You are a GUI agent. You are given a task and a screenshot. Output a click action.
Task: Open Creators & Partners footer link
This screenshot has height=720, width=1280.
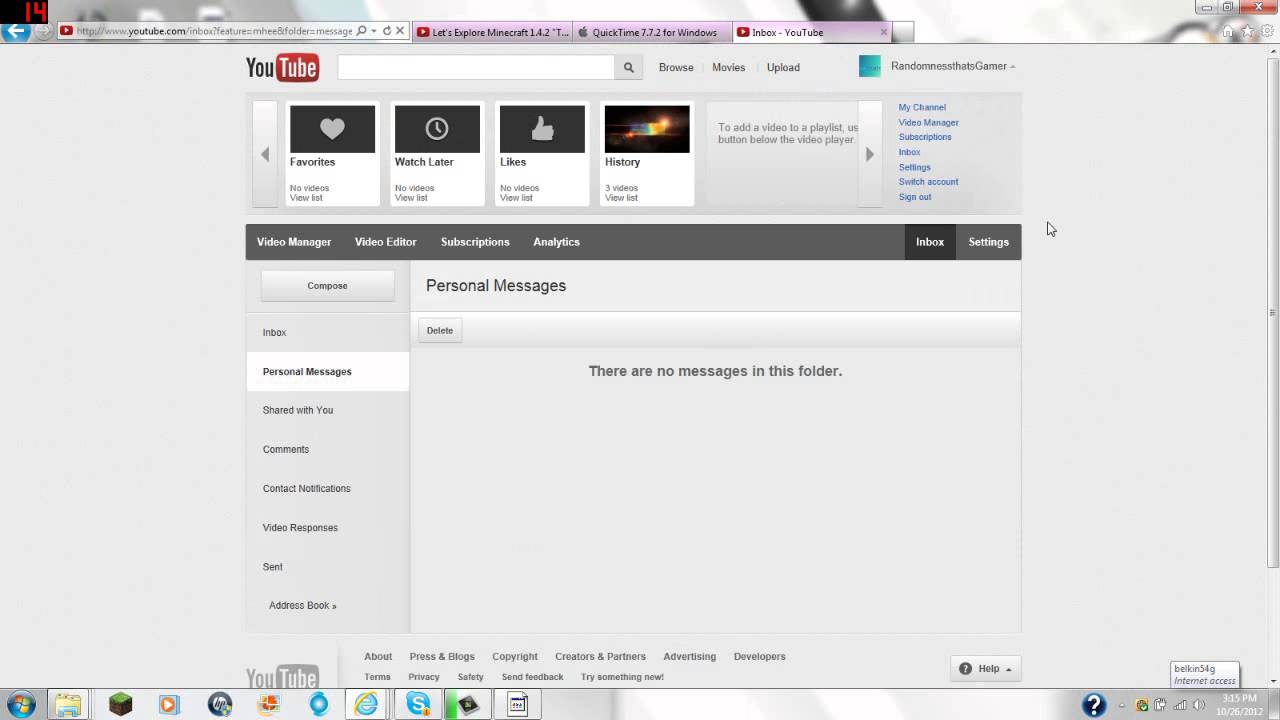pyautogui.click(x=600, y=657)
